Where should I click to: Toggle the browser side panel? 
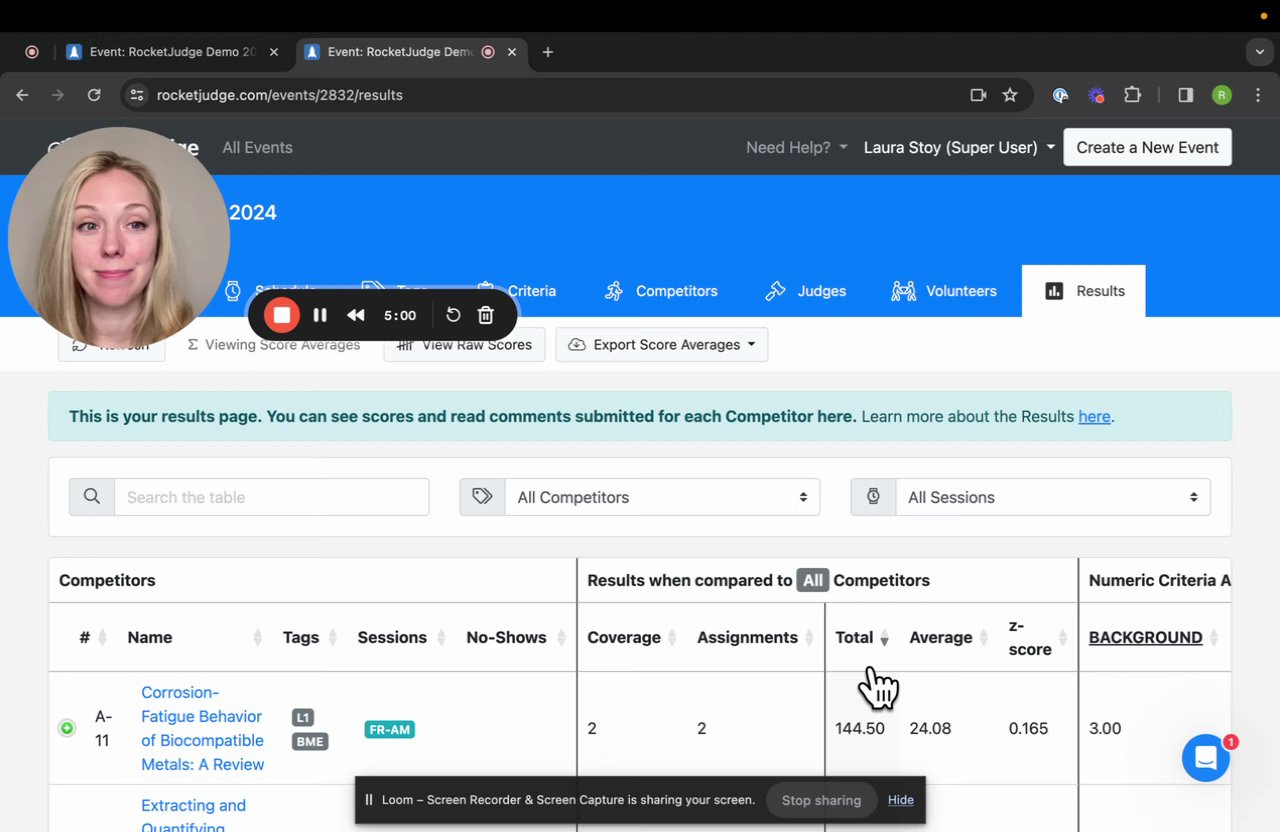(x=1186, y=95)
